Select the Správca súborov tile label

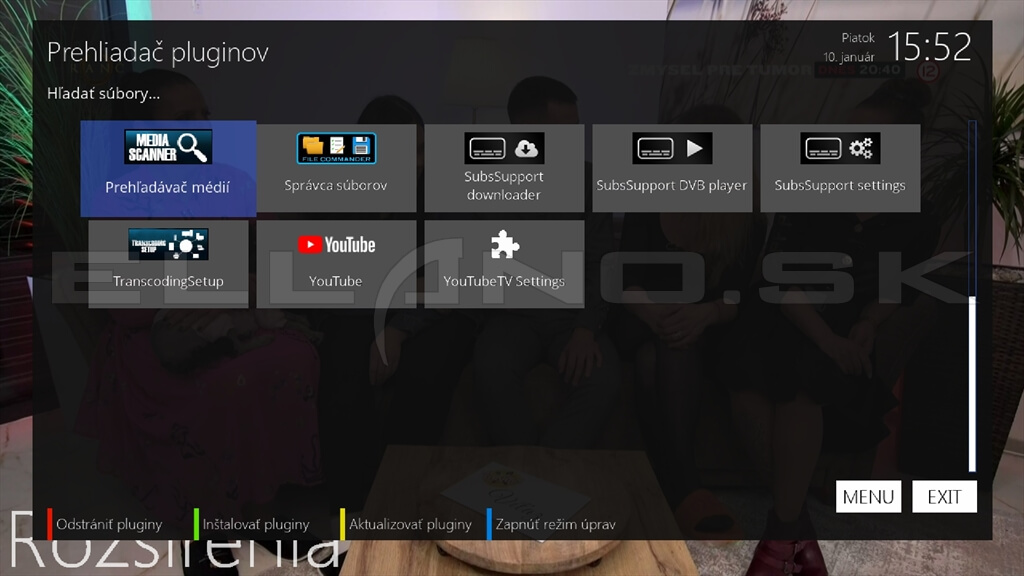pyautogui.click(x=336, y=185)
